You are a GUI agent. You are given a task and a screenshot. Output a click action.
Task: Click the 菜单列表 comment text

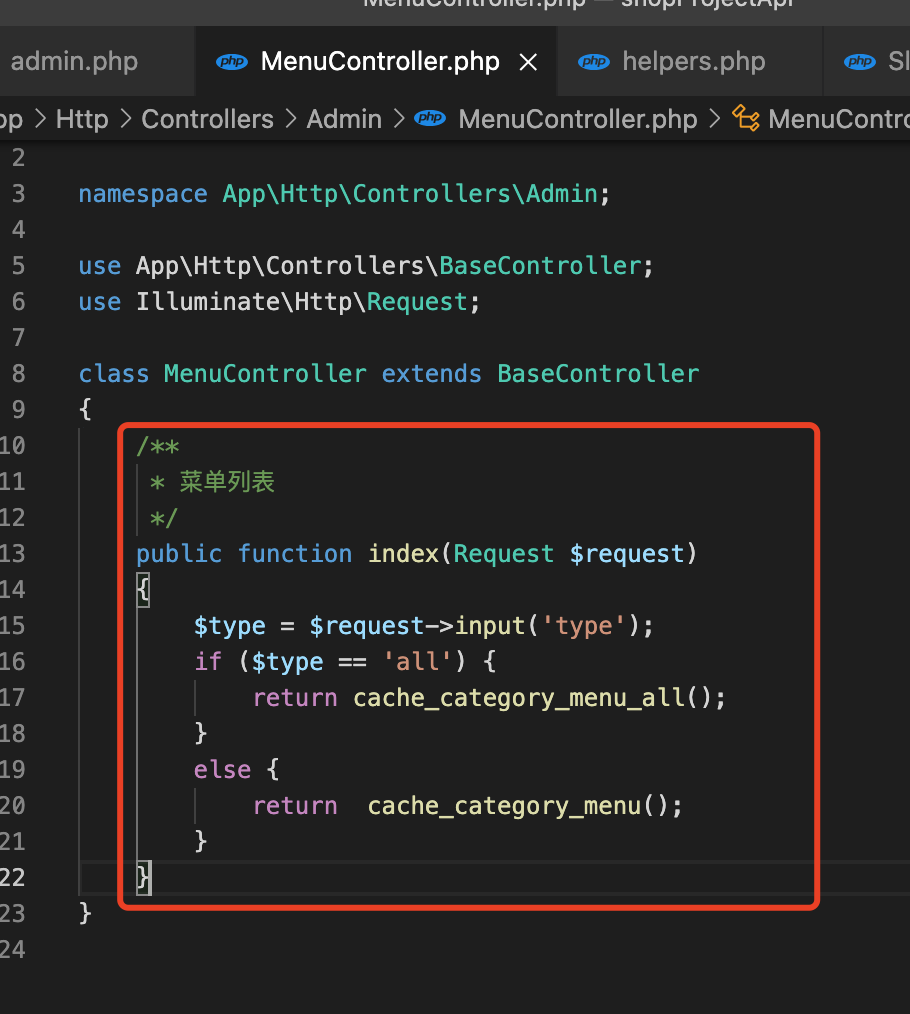click(x=227, y=482)
